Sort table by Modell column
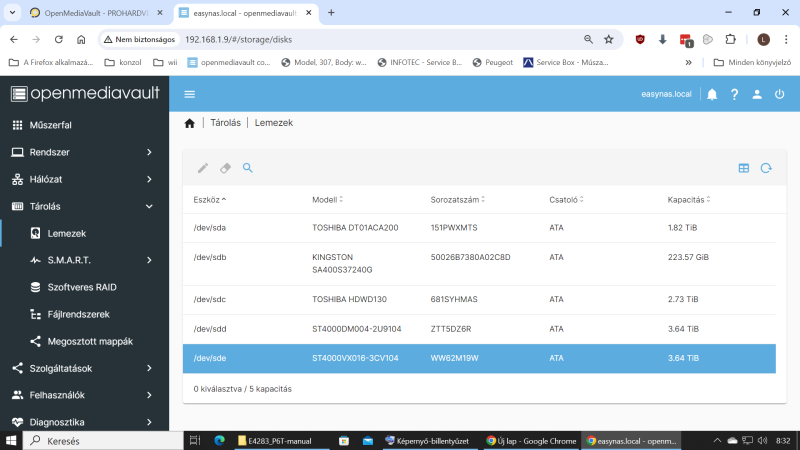This screenshot has width=800, height=450. tap(327, 199)
